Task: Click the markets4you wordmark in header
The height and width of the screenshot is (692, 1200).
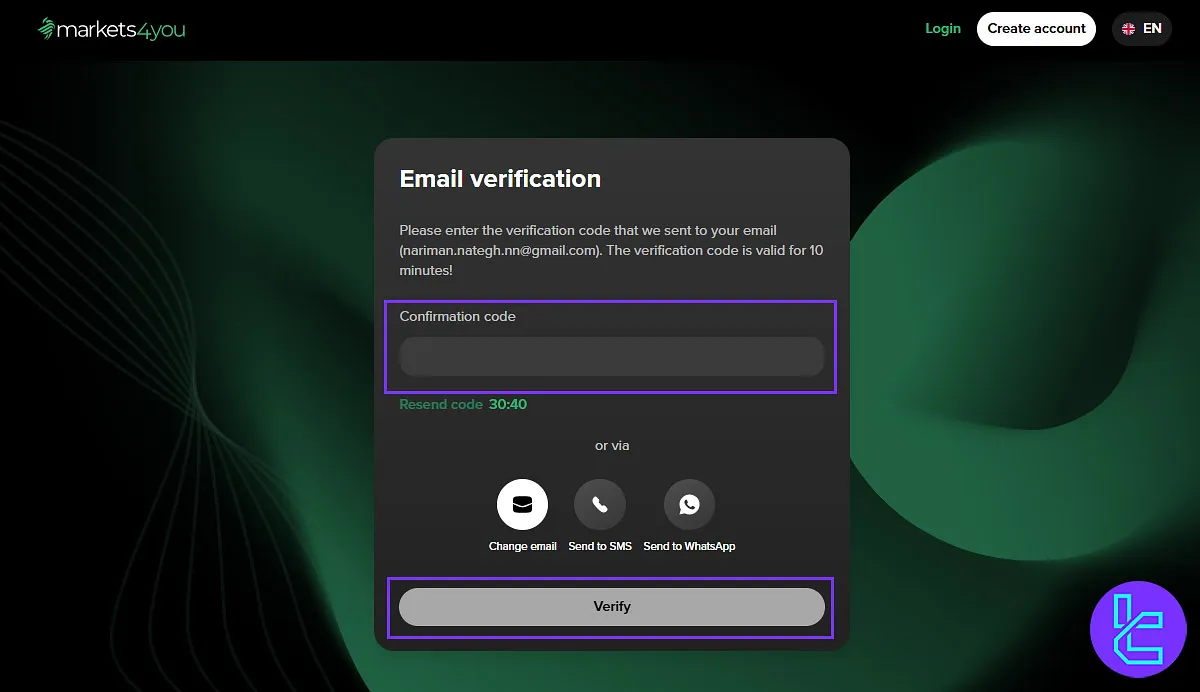Action: tap(120, 29)
